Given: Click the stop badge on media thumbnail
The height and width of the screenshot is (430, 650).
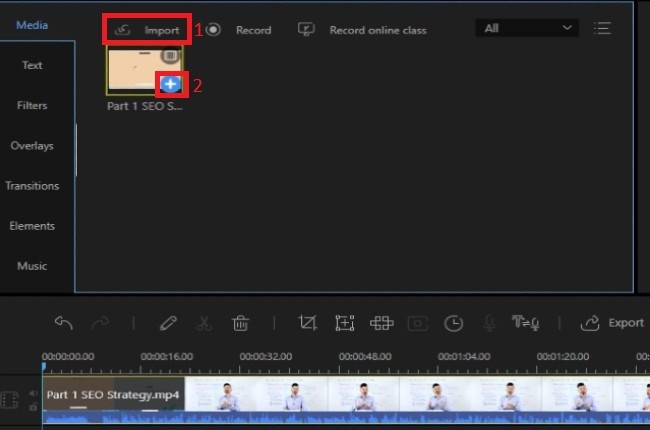Looking at the screenshot, I should click(170, 56).
